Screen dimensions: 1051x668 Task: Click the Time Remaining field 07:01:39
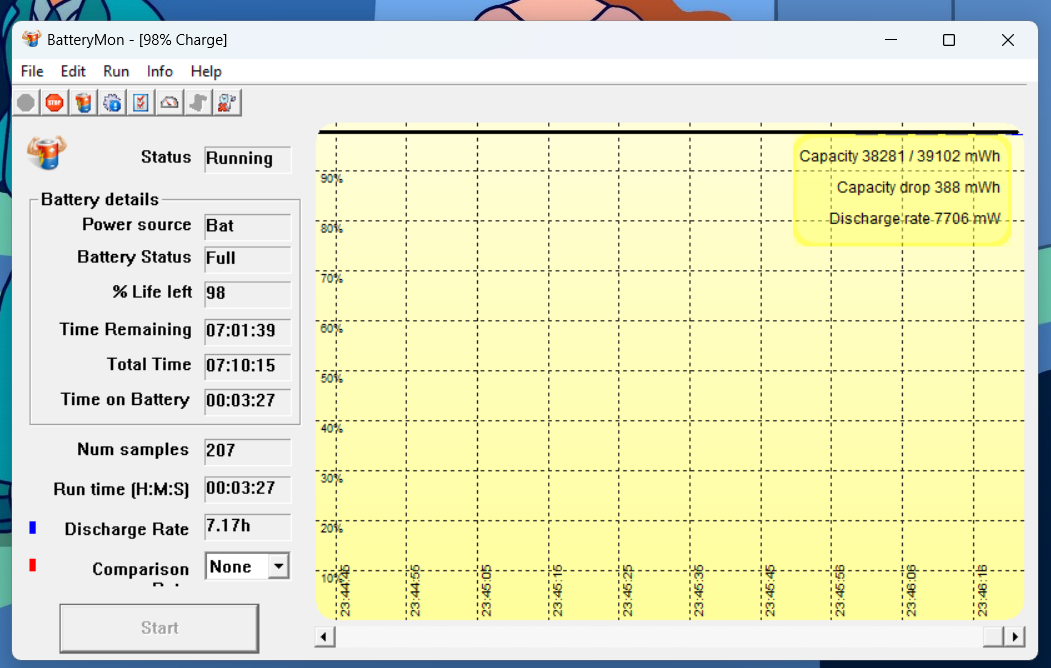[247, 330]
